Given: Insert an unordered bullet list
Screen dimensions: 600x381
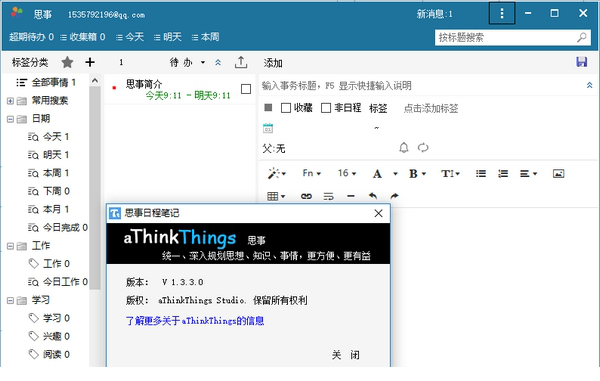Looking at the screenshot, I should 481,174.
